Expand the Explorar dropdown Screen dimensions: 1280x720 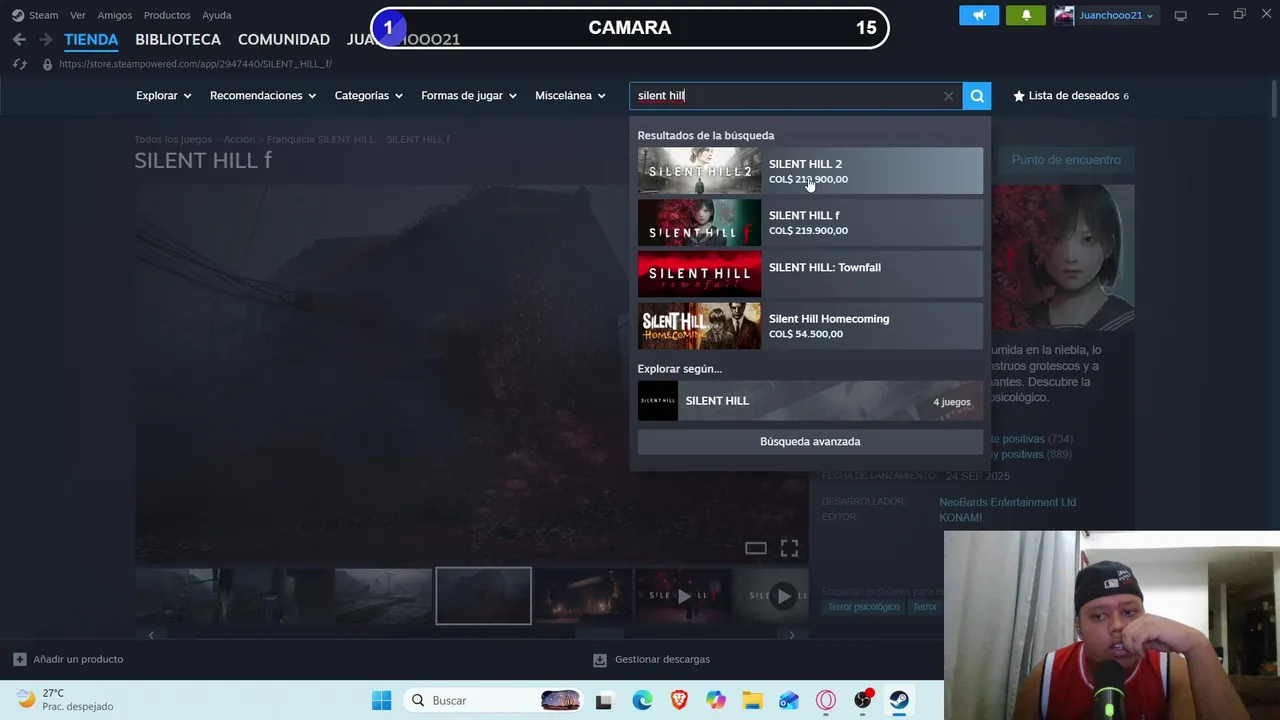click(x=164, y=96)
